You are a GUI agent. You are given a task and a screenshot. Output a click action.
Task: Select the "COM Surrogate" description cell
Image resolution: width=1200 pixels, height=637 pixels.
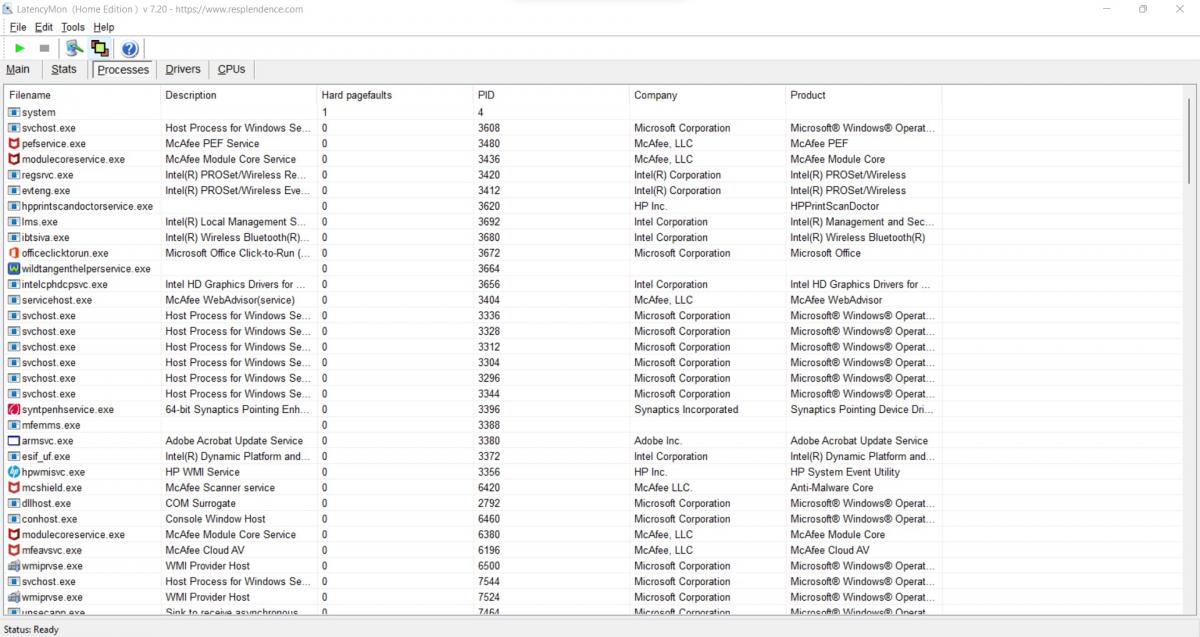pyautogui.click(x=200, y=503)
